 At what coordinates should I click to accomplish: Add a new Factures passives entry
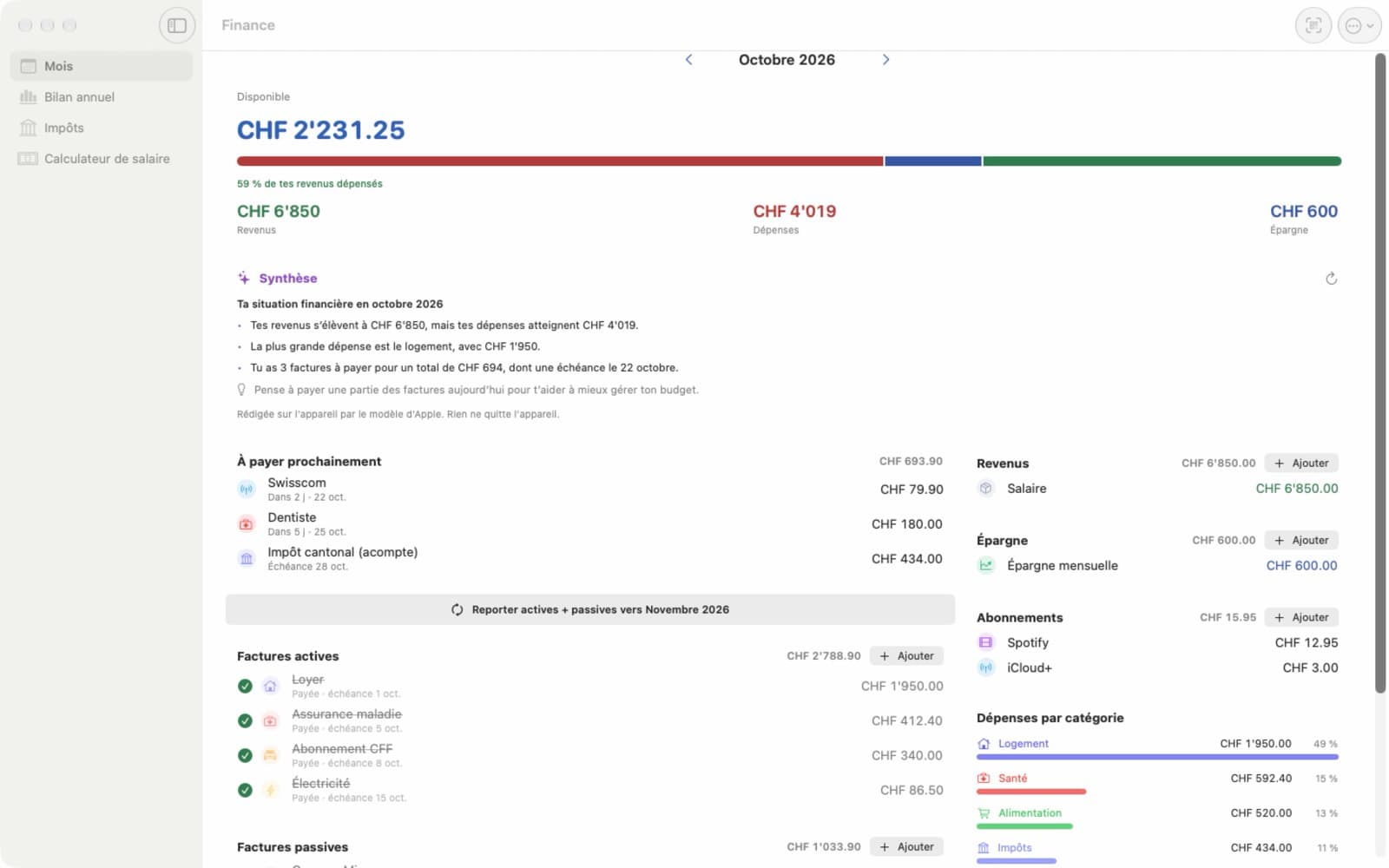[x=906, y=847]
